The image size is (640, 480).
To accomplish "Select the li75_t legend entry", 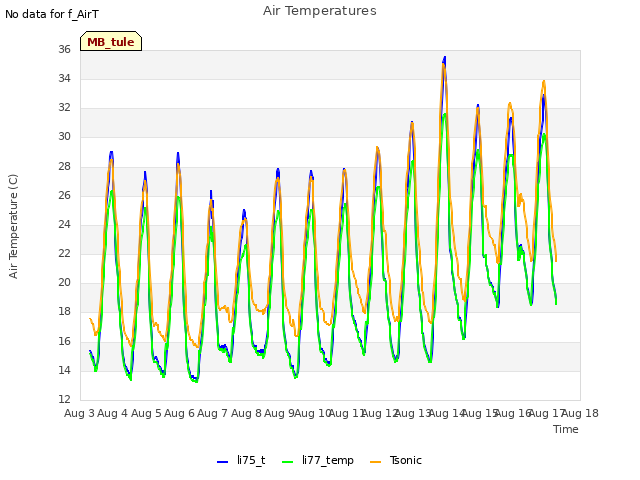I will [241, 460].
